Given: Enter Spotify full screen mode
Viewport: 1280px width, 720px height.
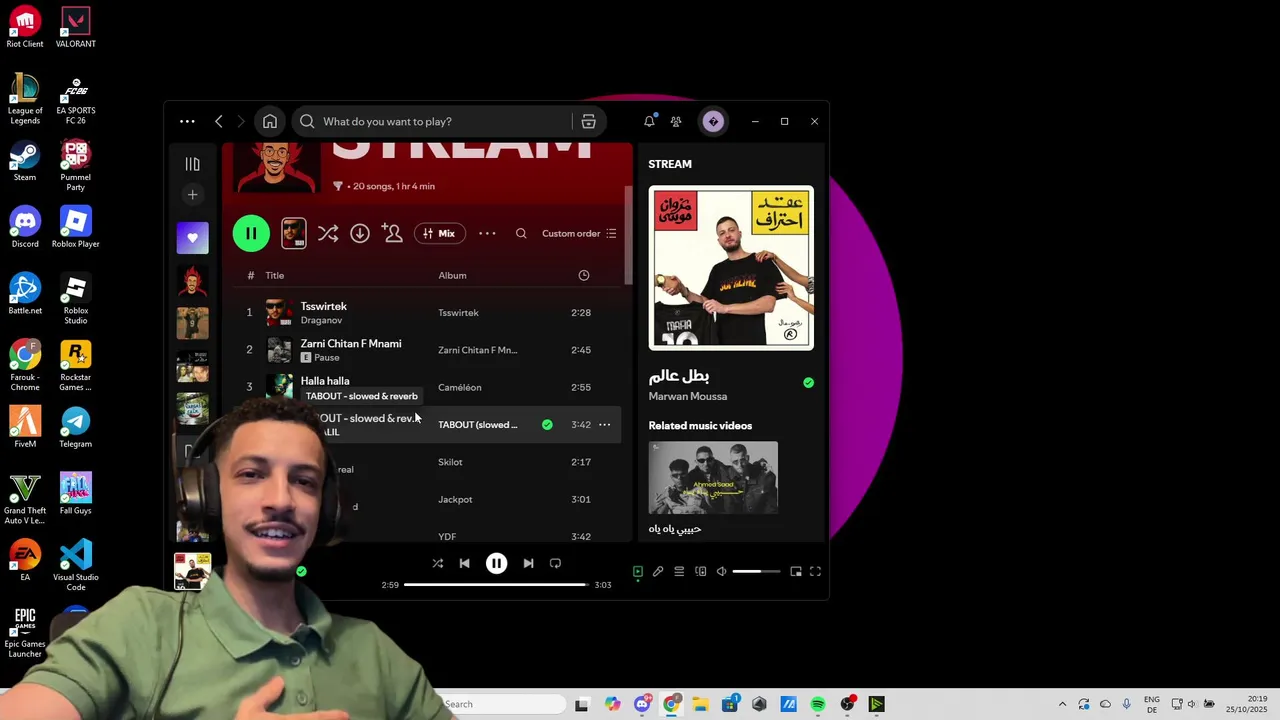Looking at the screenshot, I should pyautogui.click(x=815, y=572).
